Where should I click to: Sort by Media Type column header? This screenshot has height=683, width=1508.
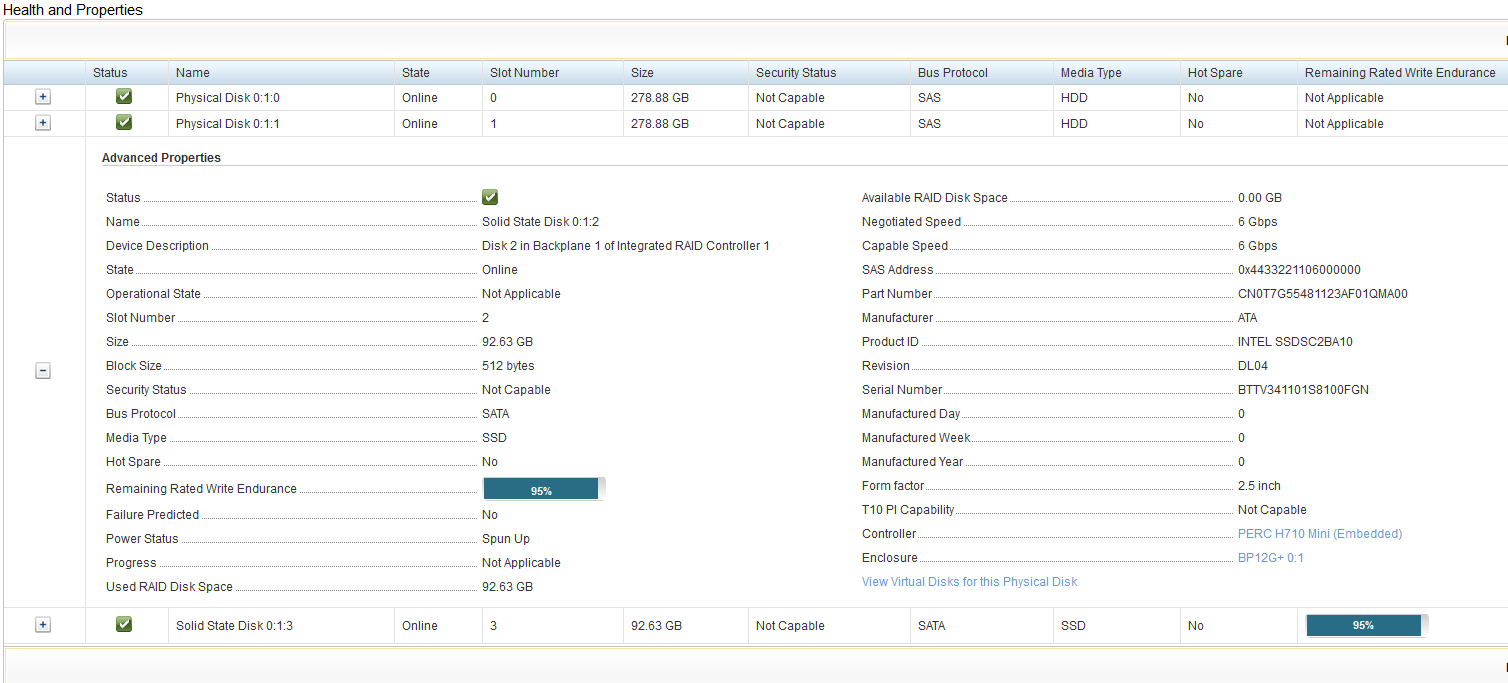pyautogui.click(x=1091, y=73)
